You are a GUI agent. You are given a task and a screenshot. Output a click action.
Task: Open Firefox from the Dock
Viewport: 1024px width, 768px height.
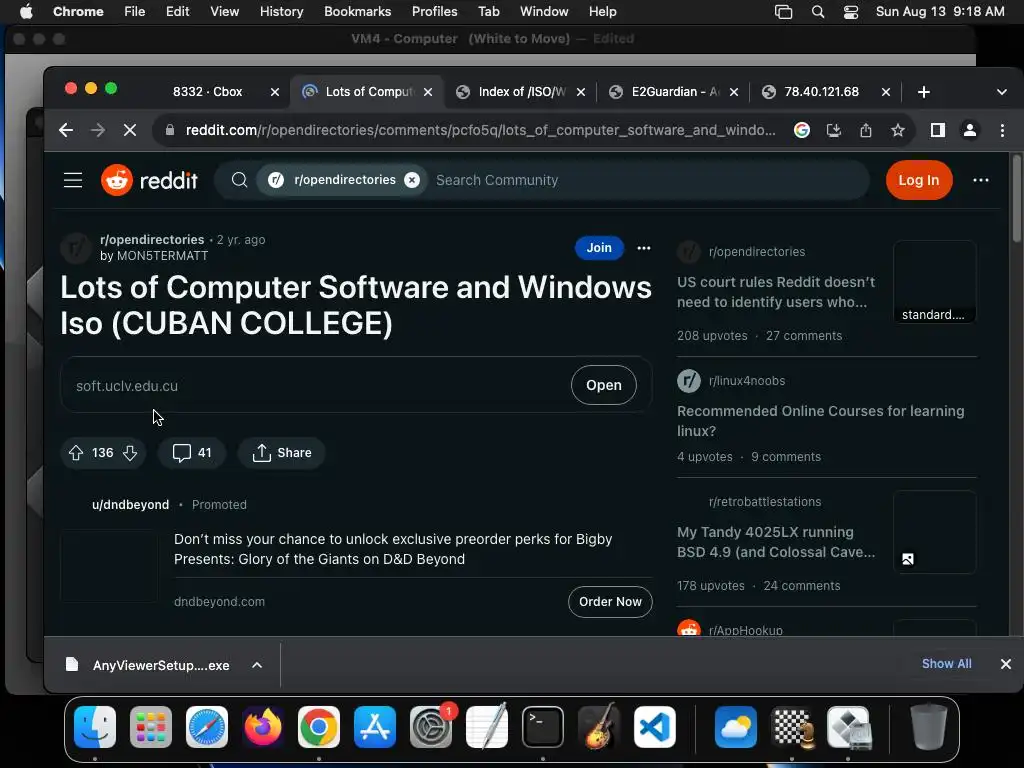click(x=263, y=727)
